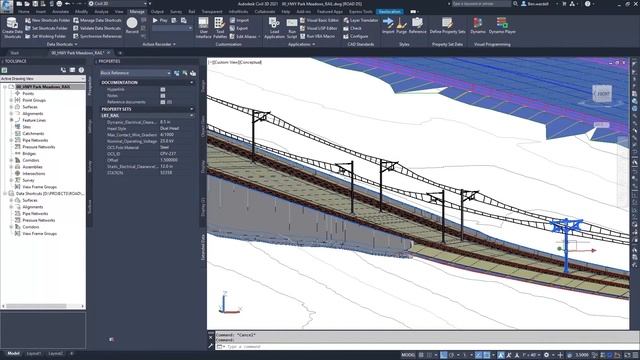Screen dimensions: 640x360
Task: Click Define Property Sets
Action: pos(447,25)
